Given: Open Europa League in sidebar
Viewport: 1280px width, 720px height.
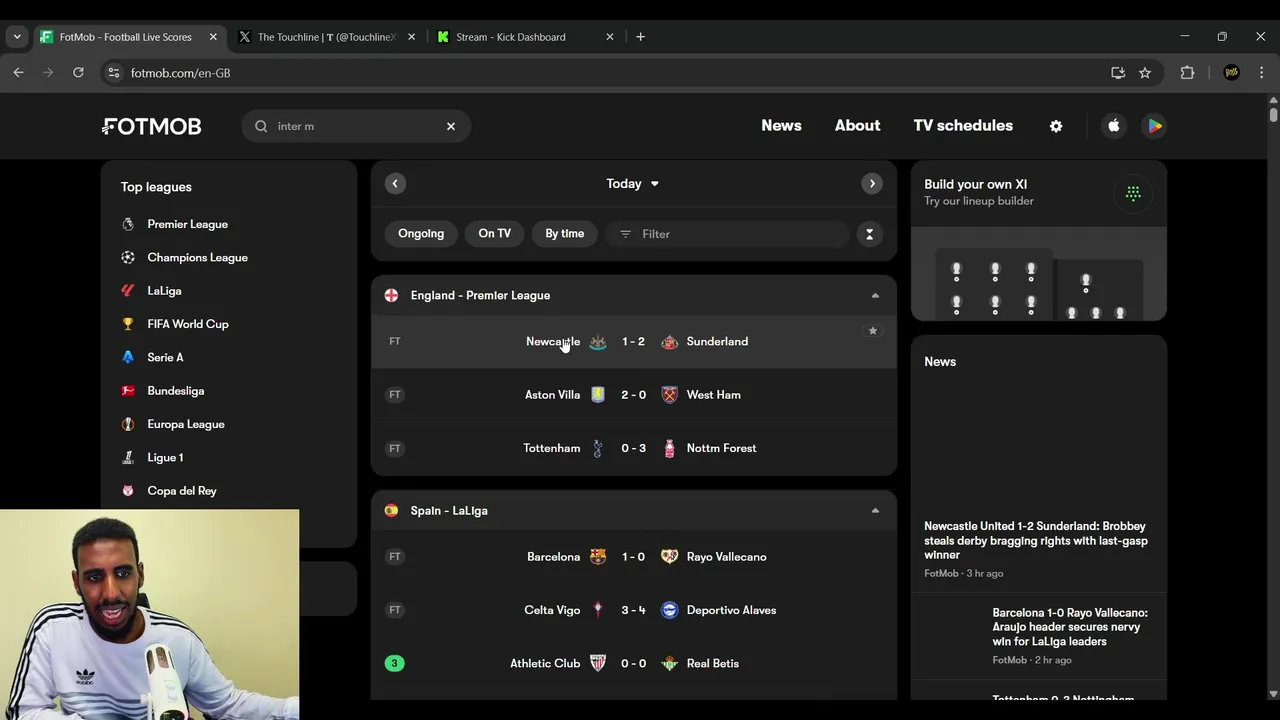Looking at the screenshot, I should [x=186, y=424].
